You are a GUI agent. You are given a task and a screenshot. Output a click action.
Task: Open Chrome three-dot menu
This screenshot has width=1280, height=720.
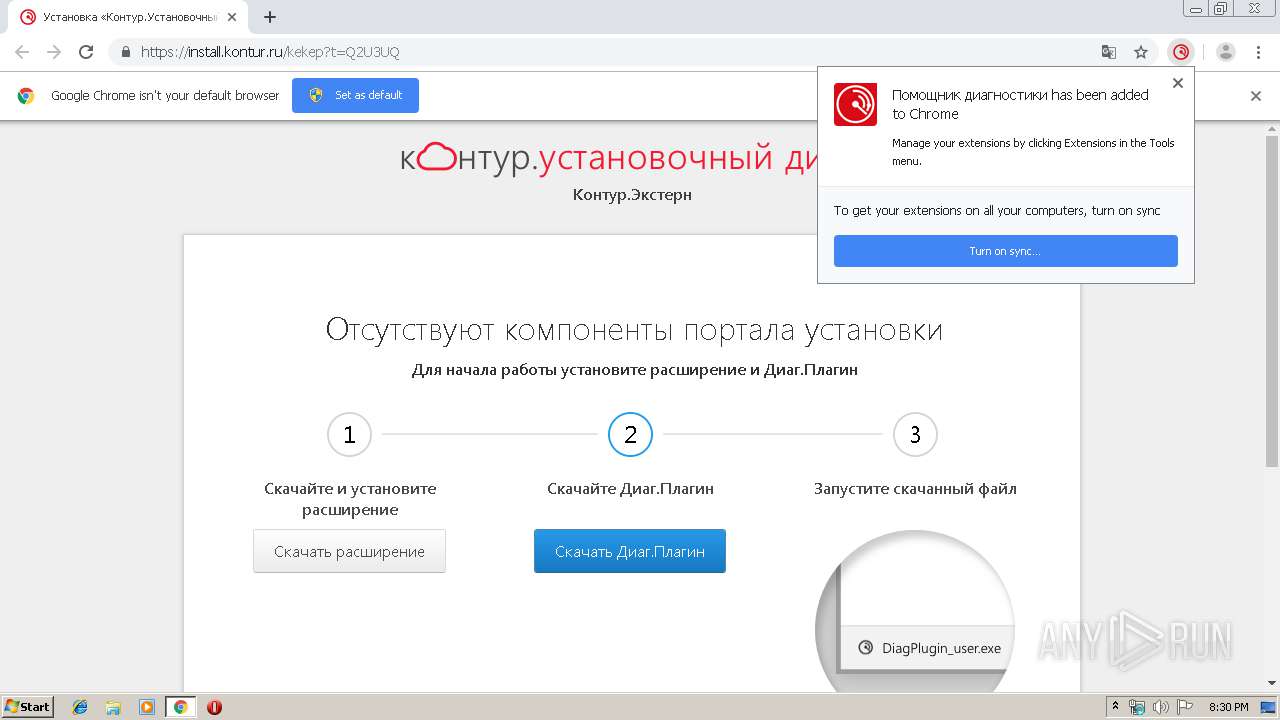click(x=1258, y=52)
